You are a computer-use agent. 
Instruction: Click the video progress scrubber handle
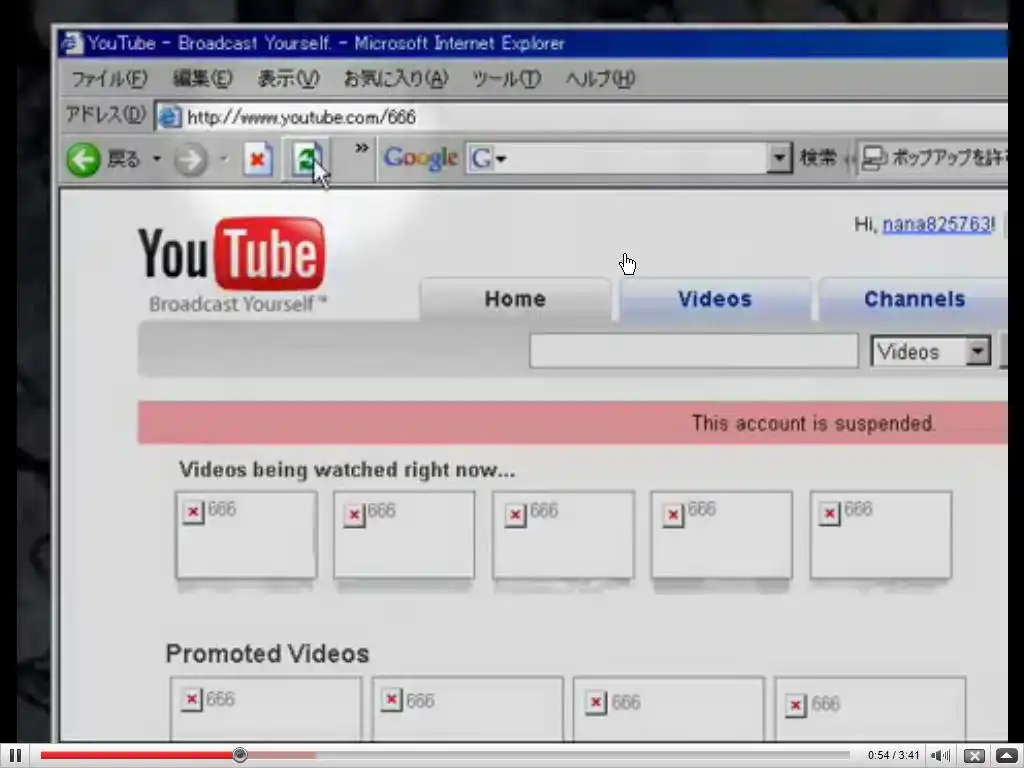pyautogui.click(x=240, y=755)
